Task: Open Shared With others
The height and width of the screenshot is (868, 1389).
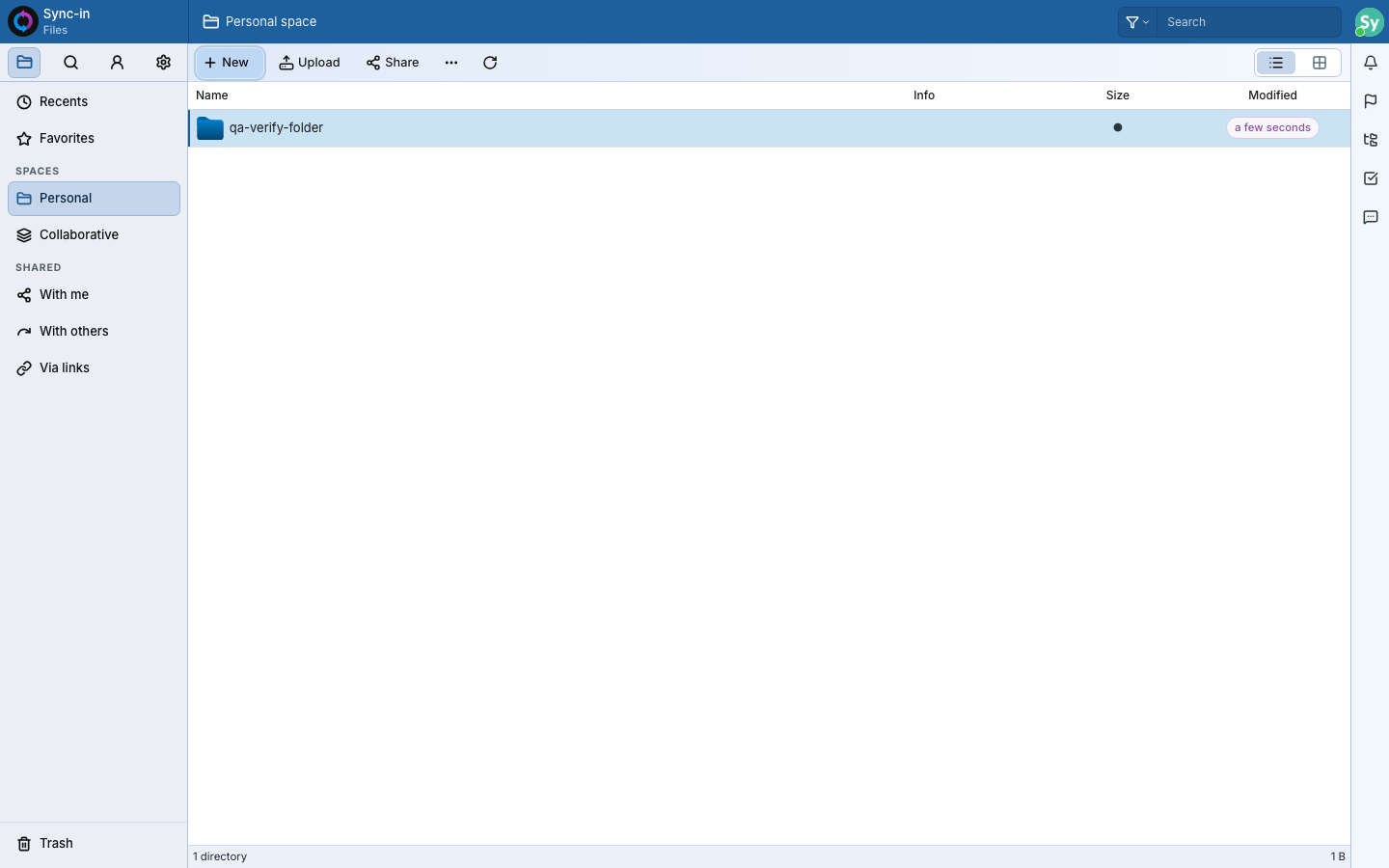Action: point(94,332)
